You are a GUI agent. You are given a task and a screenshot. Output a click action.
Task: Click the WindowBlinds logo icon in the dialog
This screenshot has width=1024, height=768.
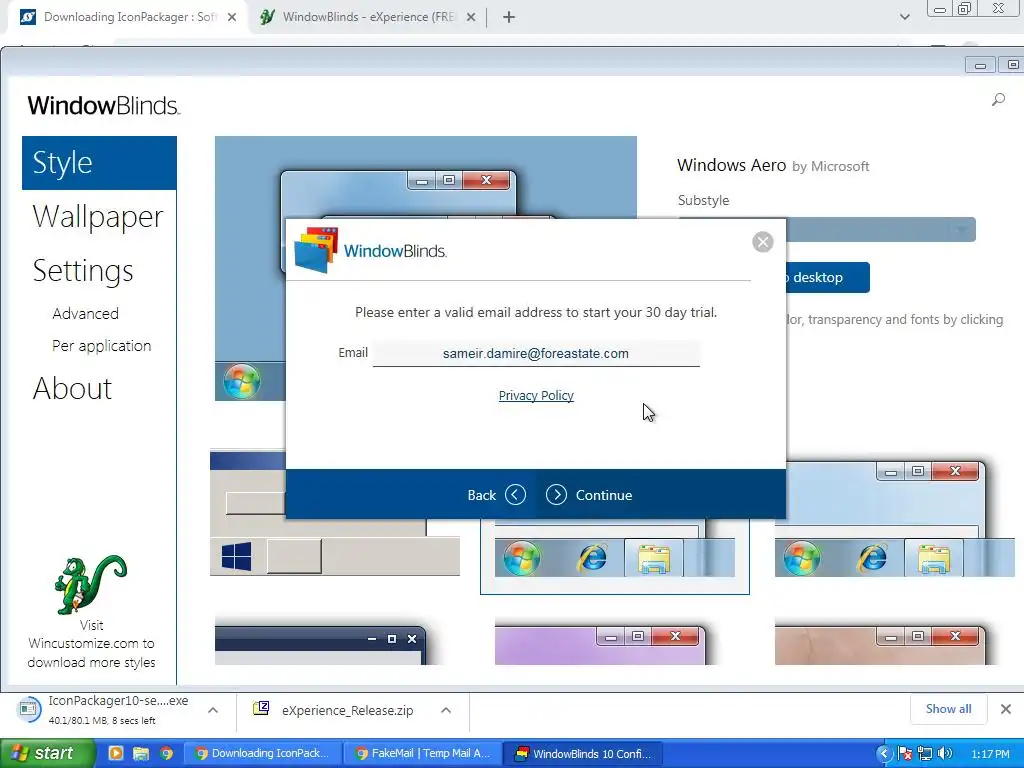(x=316, y=250)
